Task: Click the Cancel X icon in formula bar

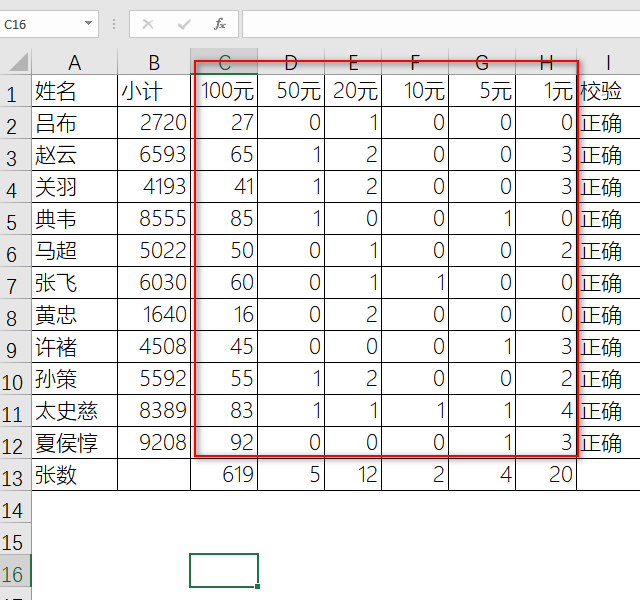Action: [148, 24]
